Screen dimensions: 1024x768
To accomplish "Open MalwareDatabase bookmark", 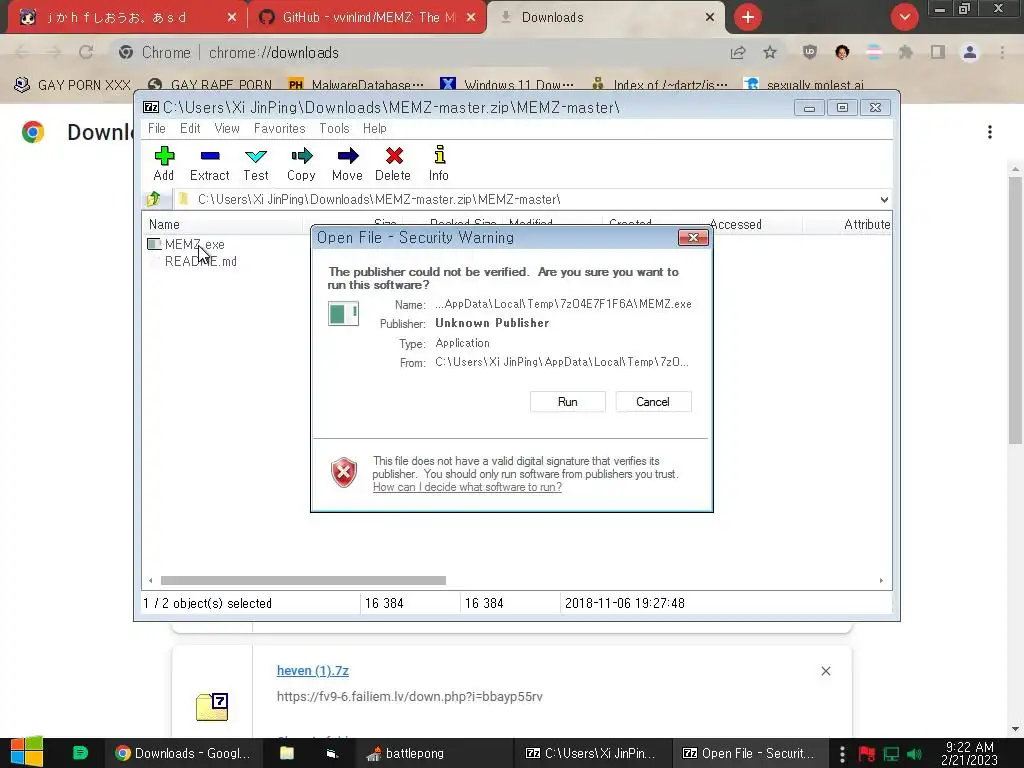I will tap(356, 85).
